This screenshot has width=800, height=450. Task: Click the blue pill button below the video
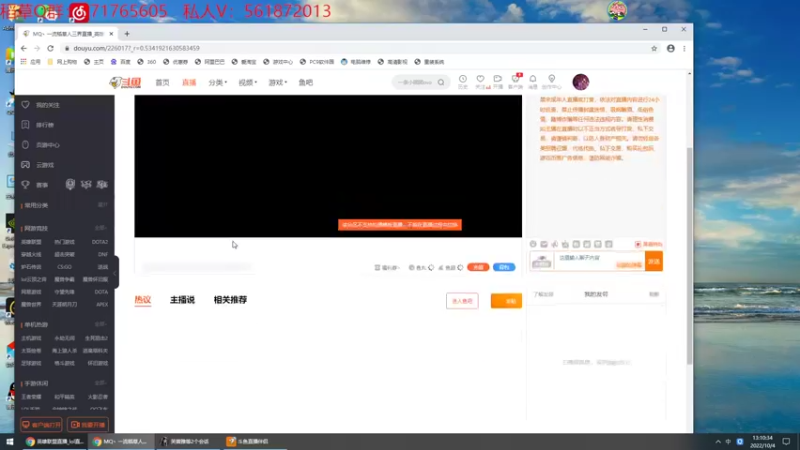pos(504,267)
